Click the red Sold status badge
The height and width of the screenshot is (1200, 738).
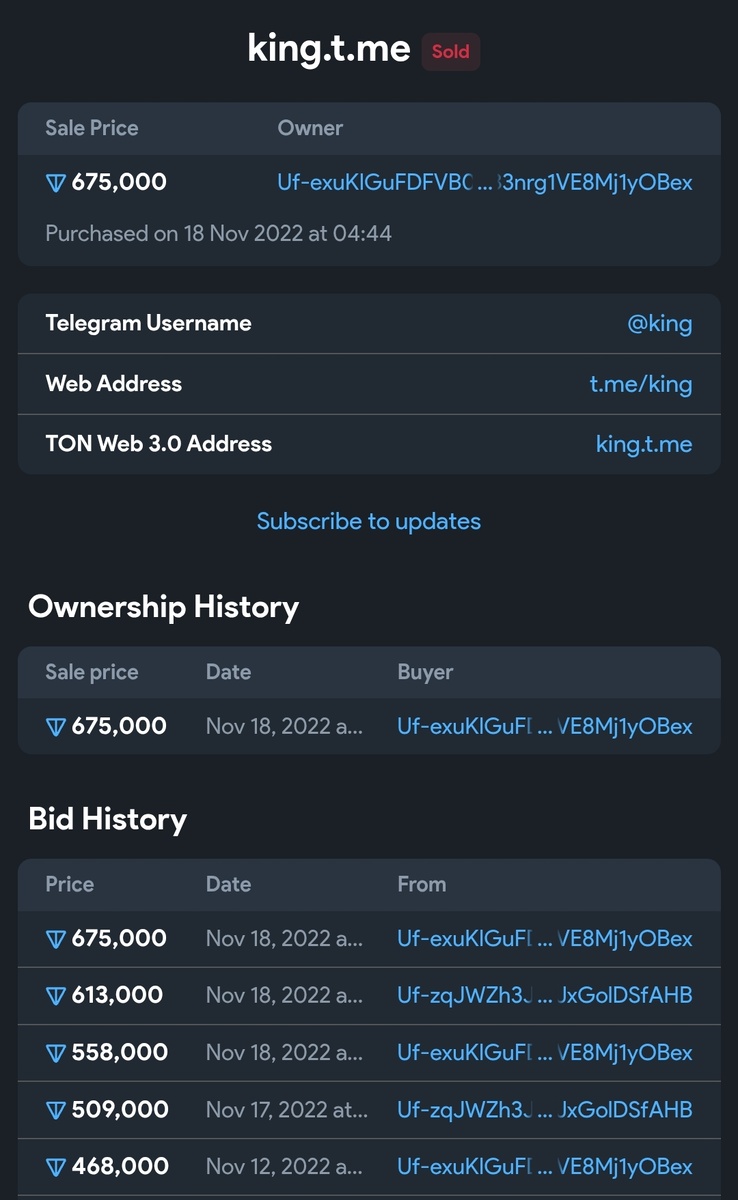click(450, 51)
